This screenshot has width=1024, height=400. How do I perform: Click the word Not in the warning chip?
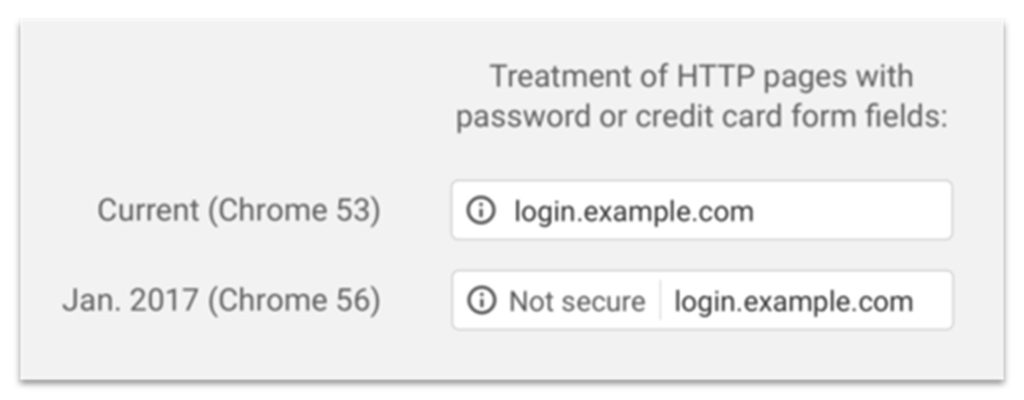[530, 301]
